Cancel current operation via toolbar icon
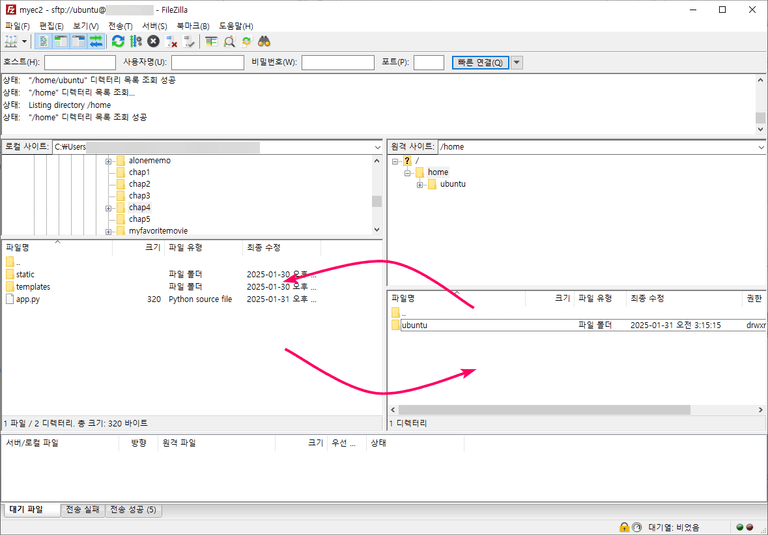Image resolution: width=768 pixels, height=535 pixels. tap(153, 41)
